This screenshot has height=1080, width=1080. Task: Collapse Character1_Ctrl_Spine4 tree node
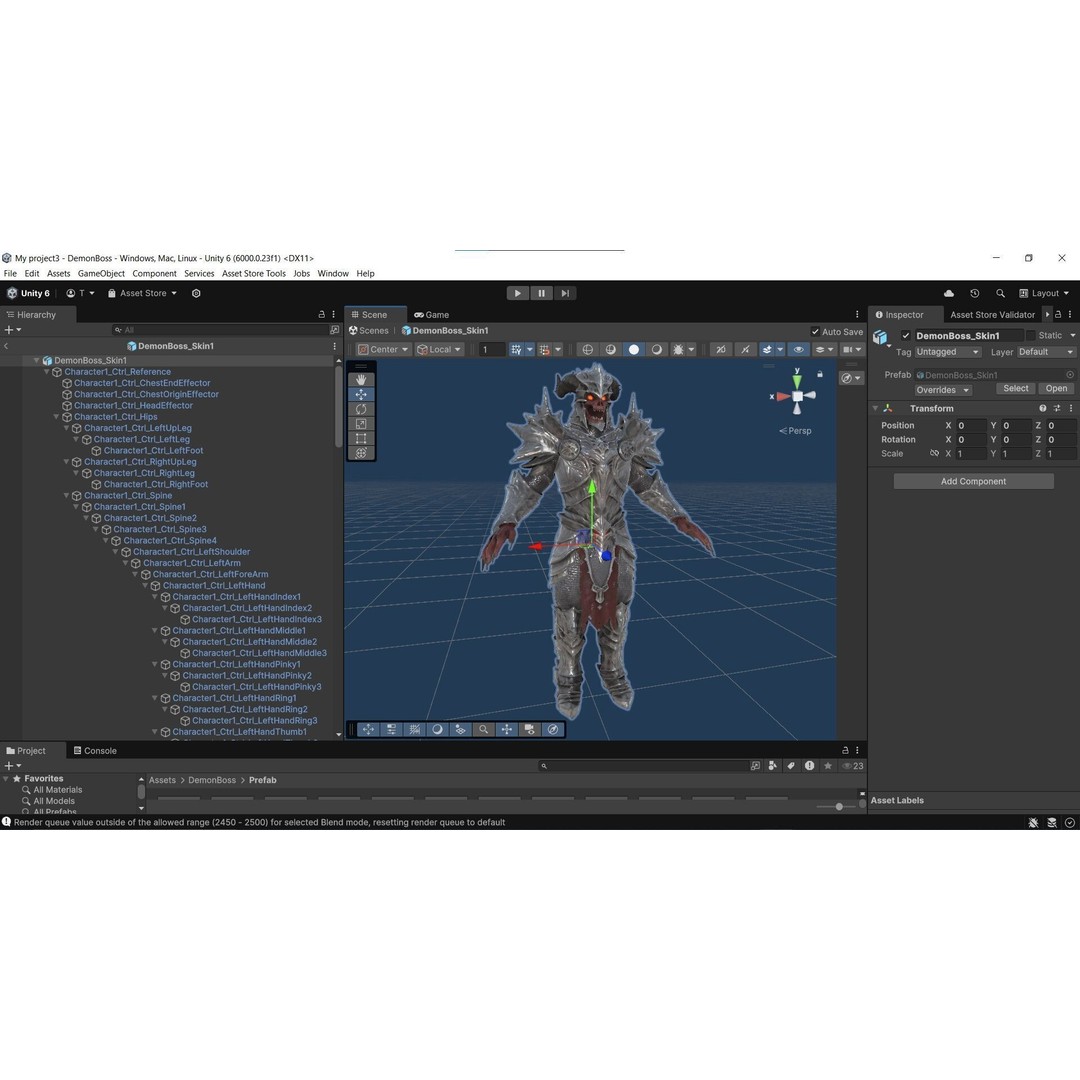[x=106, y=541]
